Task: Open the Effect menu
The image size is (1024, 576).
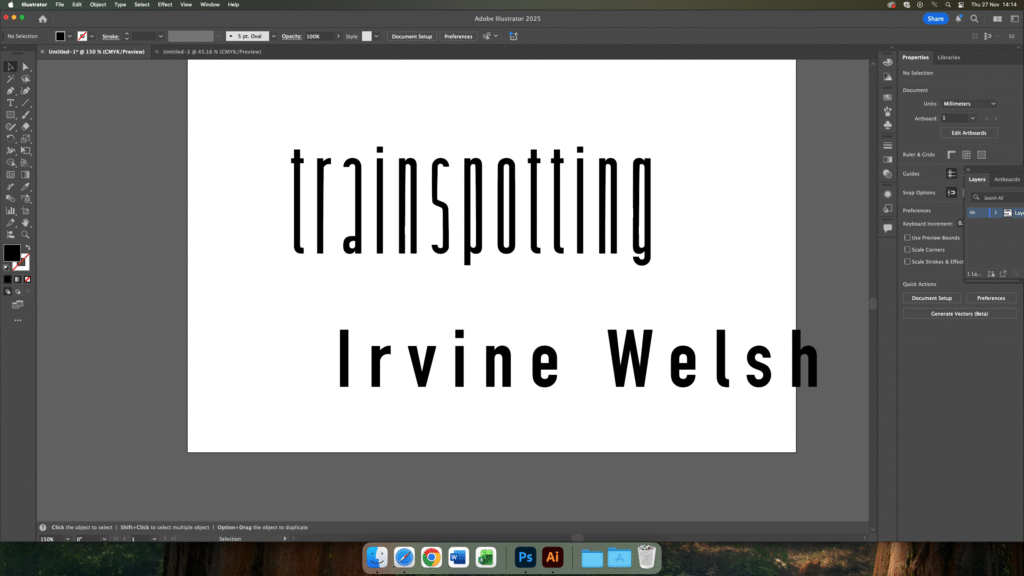Action: coord(165,5)
